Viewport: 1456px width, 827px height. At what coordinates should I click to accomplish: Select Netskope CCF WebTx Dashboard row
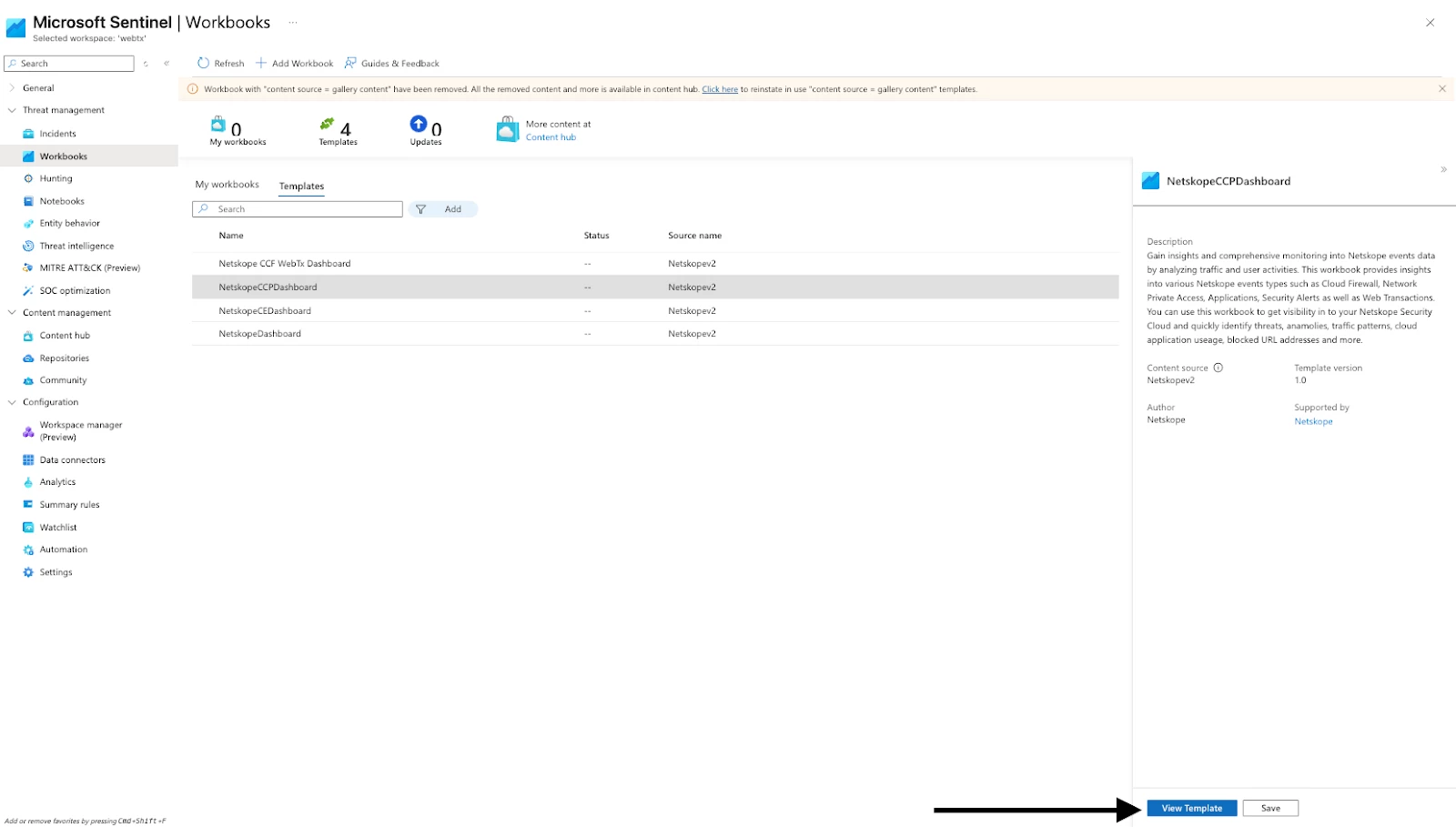pos(655,264)
